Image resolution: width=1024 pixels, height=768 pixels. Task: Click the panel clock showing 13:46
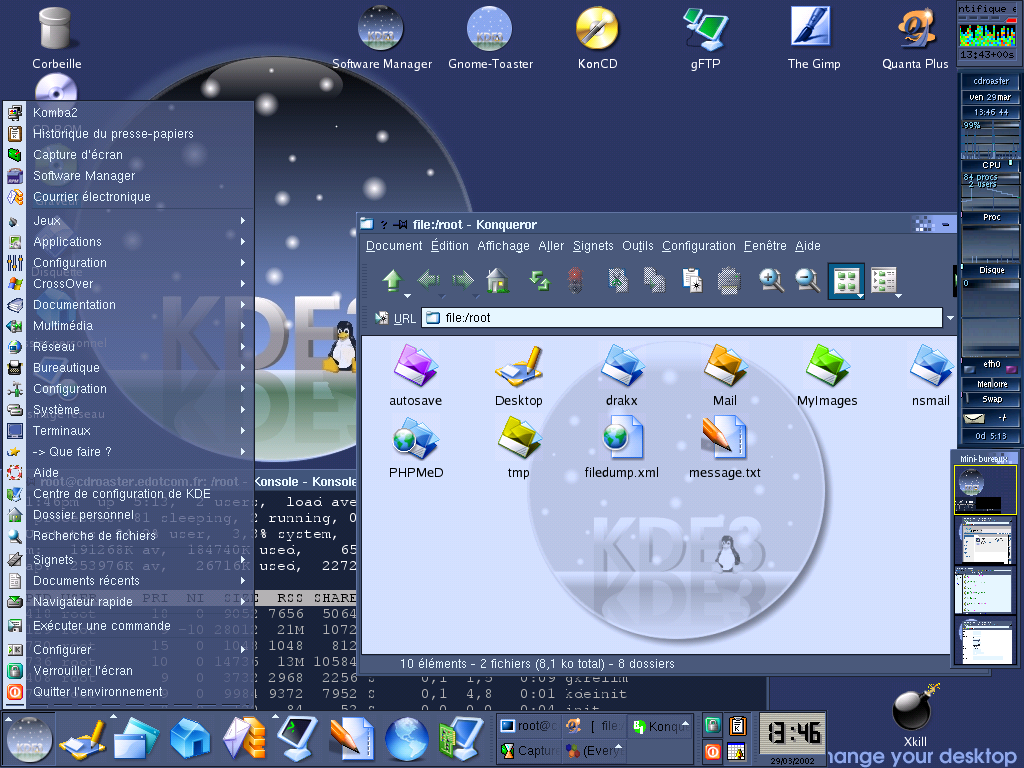pyautogui.click(x=792, y=733)
